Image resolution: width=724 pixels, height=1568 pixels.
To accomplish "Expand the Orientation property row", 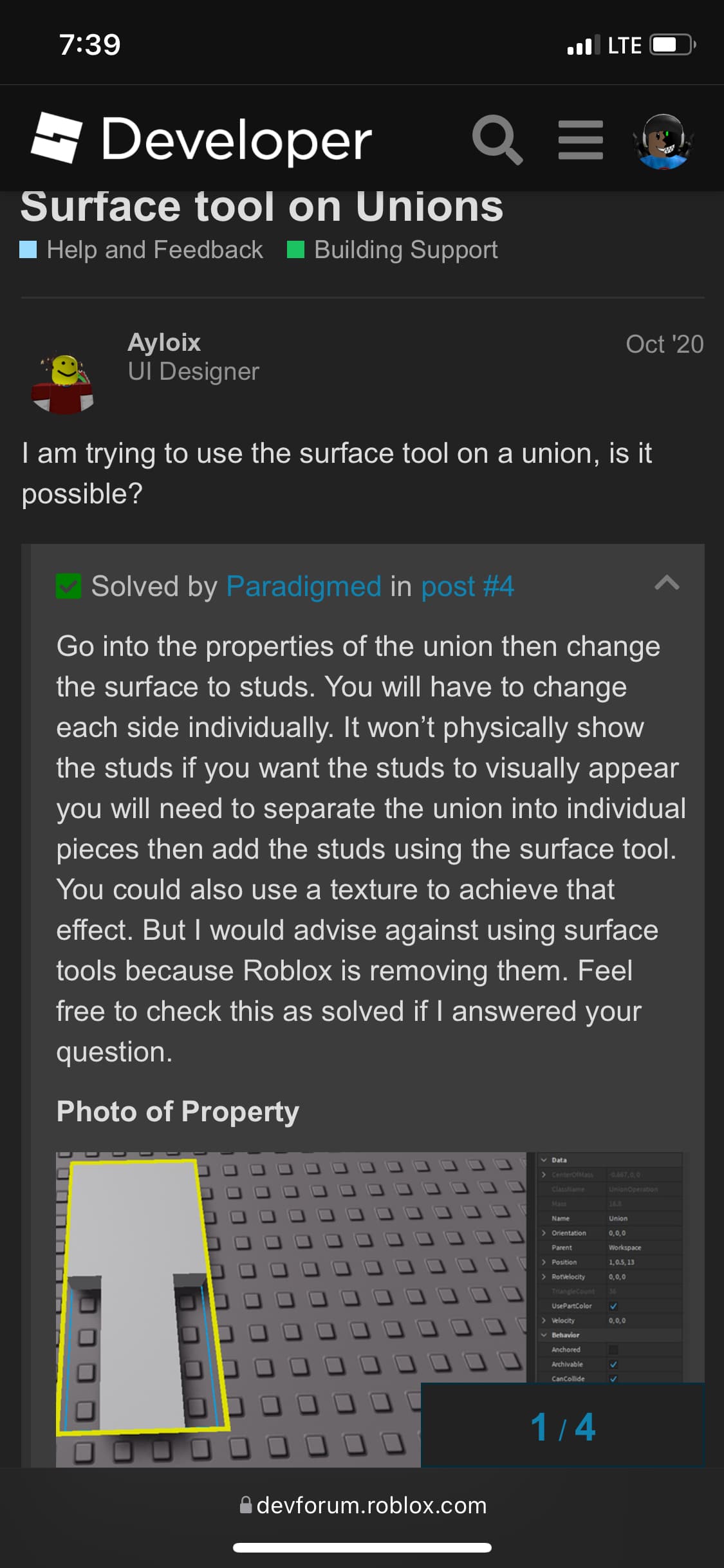I will coord(544,1233).
